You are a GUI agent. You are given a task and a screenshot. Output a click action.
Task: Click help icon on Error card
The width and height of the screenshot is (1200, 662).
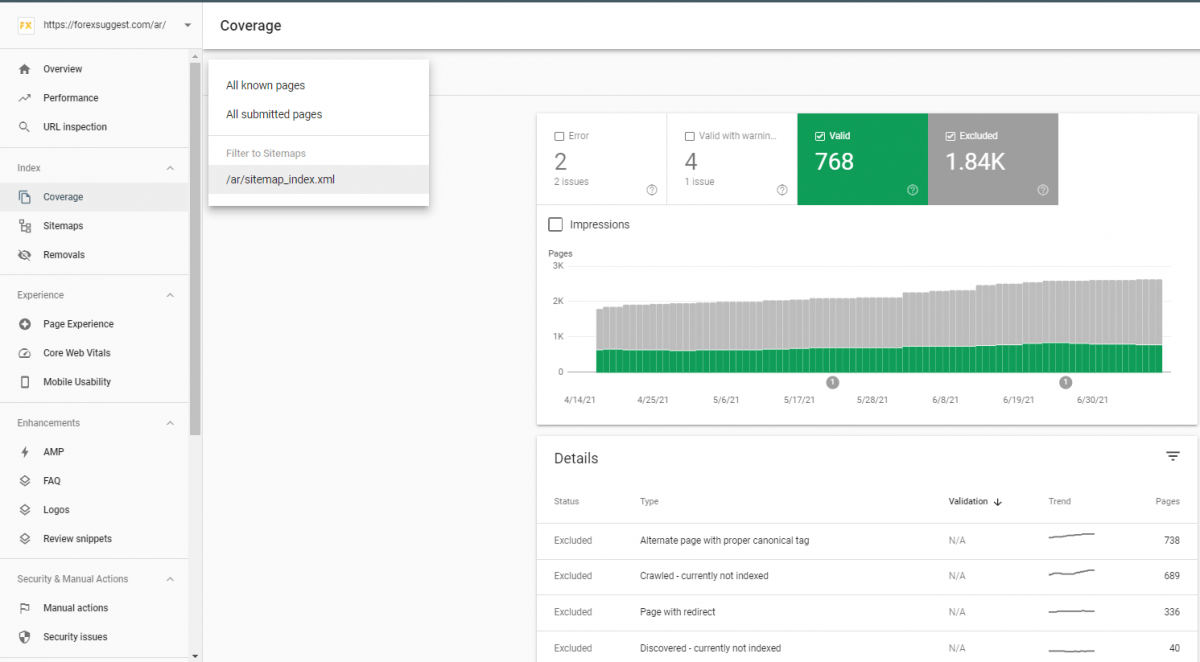click(x=652, y=190)
